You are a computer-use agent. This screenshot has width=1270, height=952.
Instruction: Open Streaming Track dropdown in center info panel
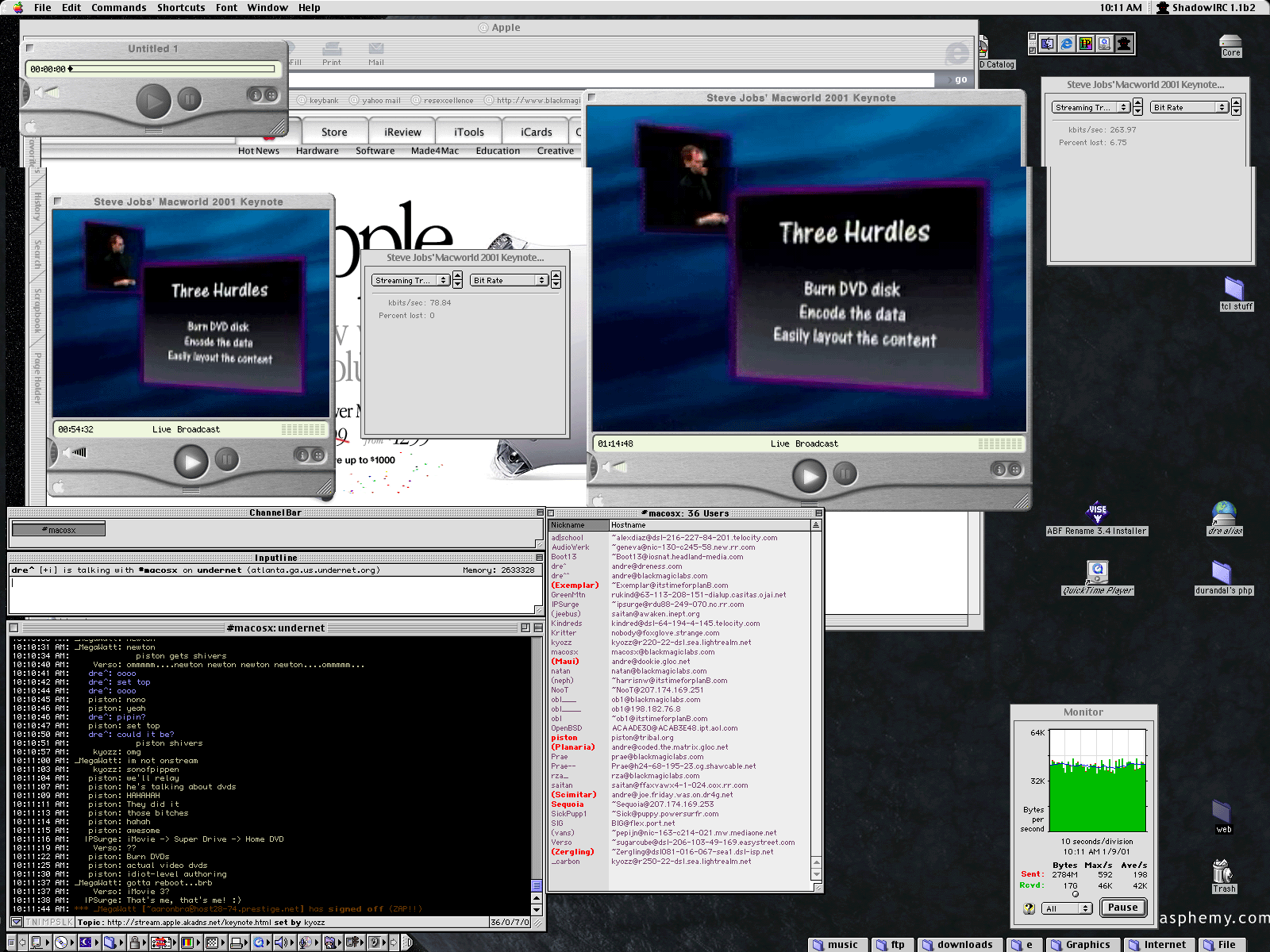410,280
